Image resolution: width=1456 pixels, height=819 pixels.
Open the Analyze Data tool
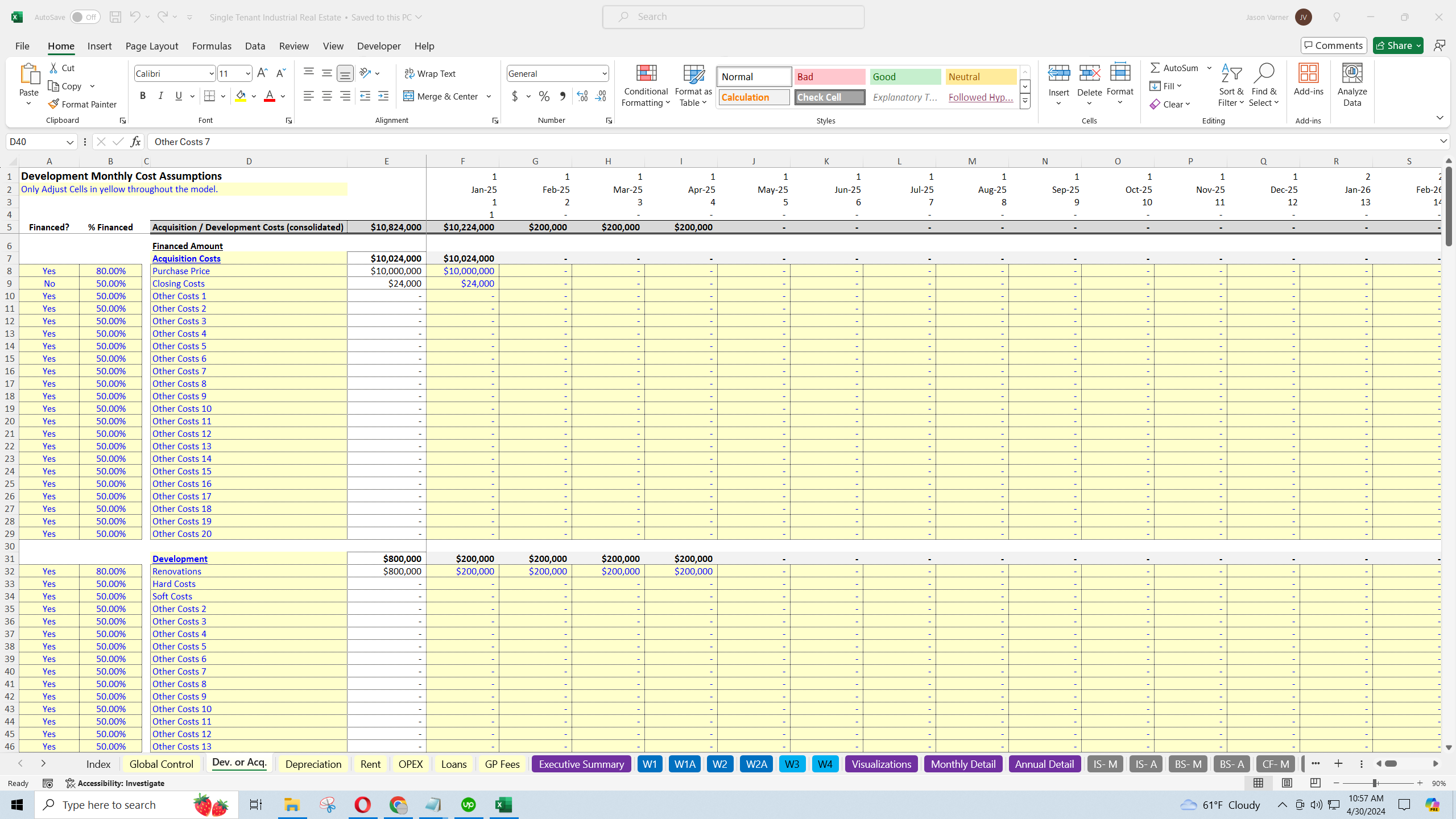(1352, 85)
